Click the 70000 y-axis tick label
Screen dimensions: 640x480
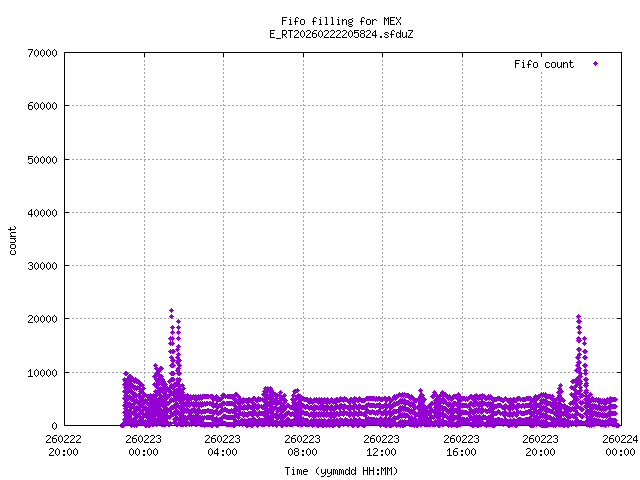pos(39,53)
